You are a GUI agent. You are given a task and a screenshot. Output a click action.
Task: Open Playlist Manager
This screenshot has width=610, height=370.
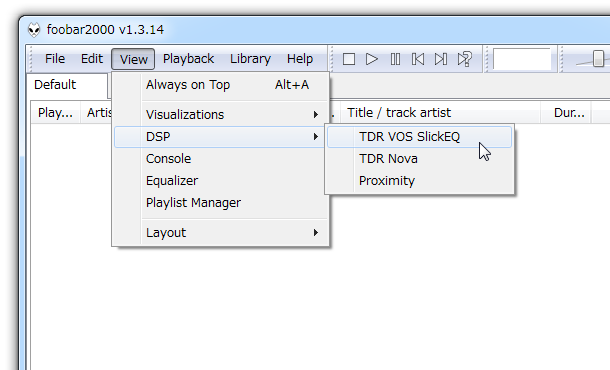pos(221,203)
